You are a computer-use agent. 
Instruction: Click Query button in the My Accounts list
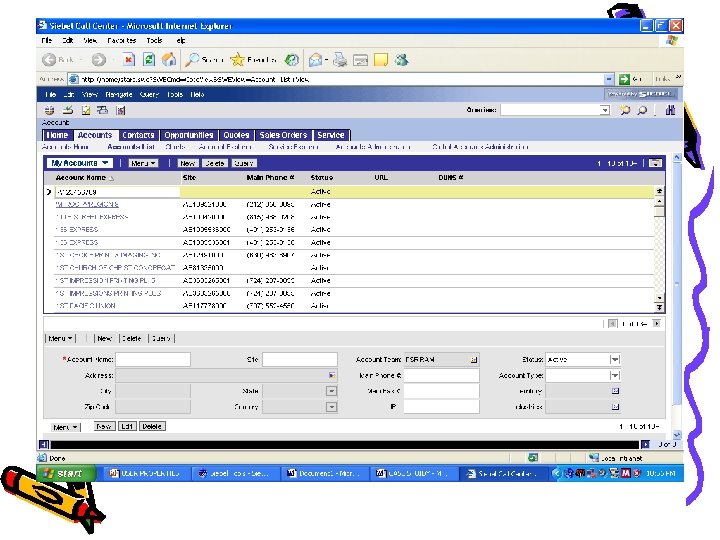pos(243,163)
